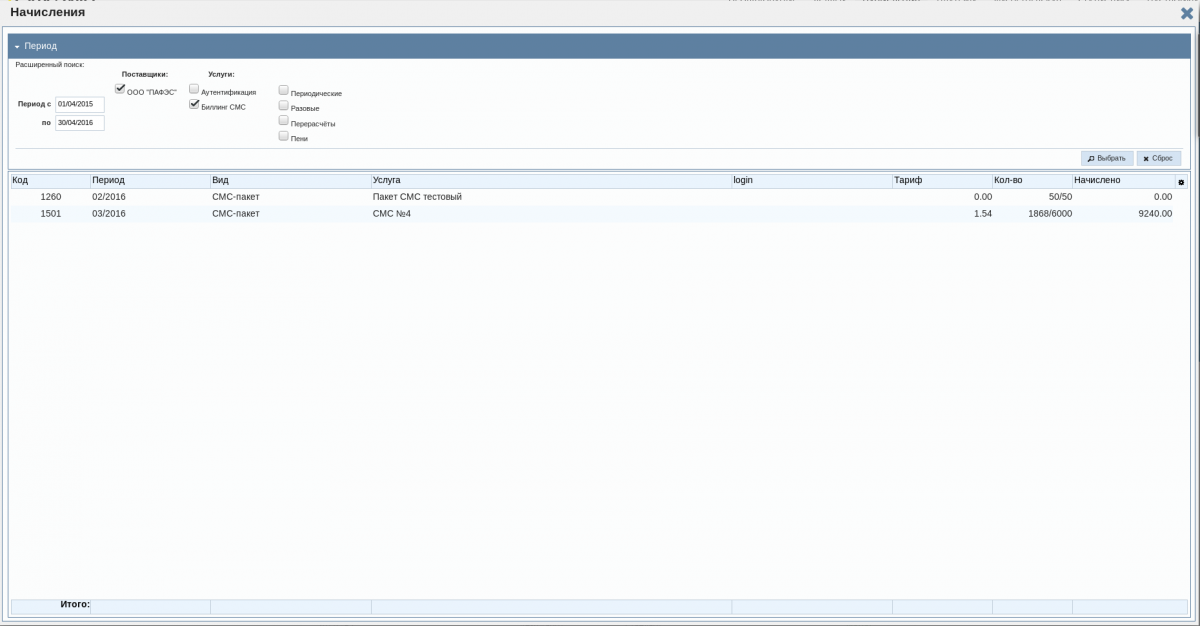Sort by the Код column header

point(50,181)
